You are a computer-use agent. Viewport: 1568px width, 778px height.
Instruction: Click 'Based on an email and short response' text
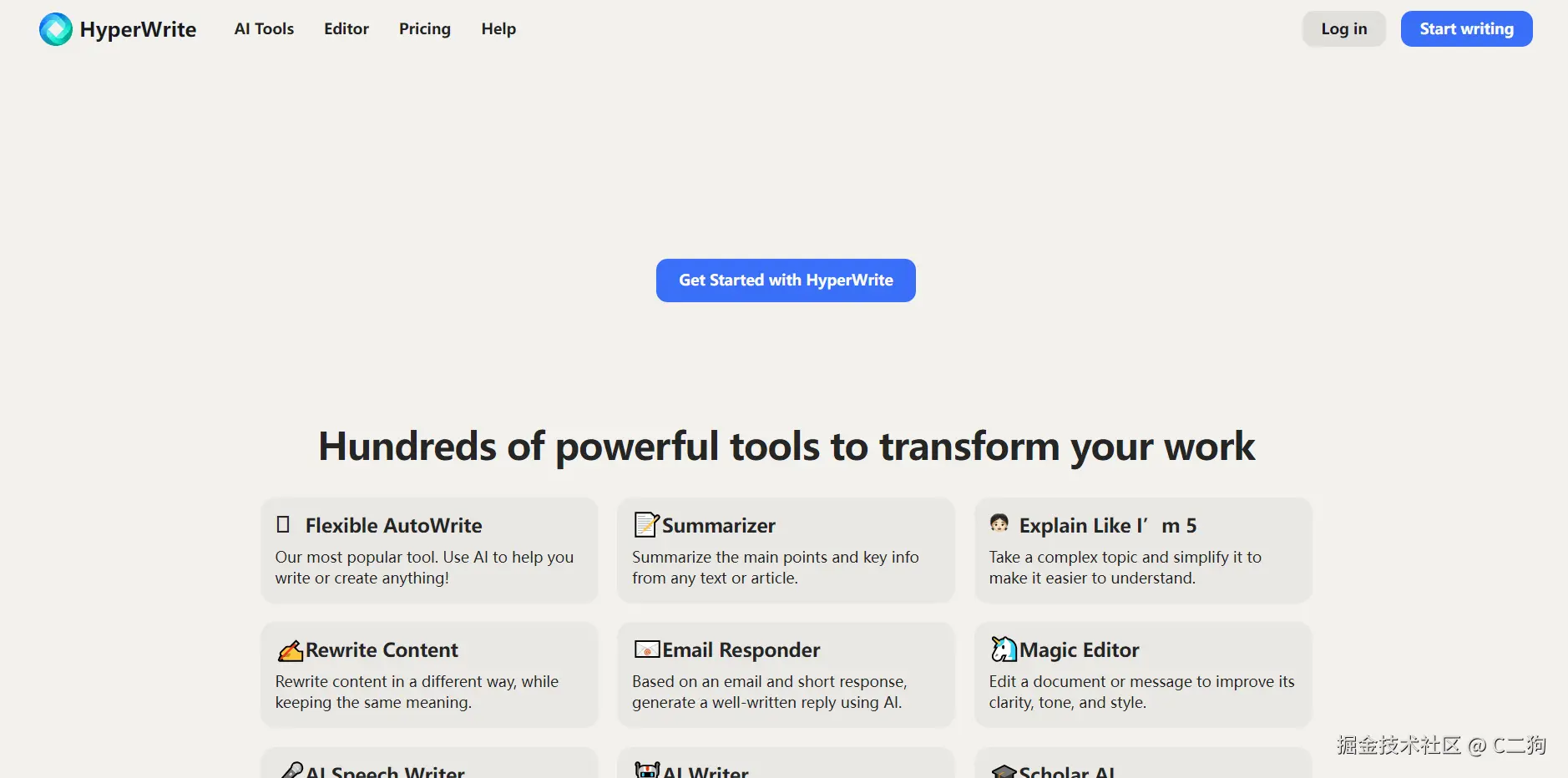pyautogui.click(x=769, y=692)
